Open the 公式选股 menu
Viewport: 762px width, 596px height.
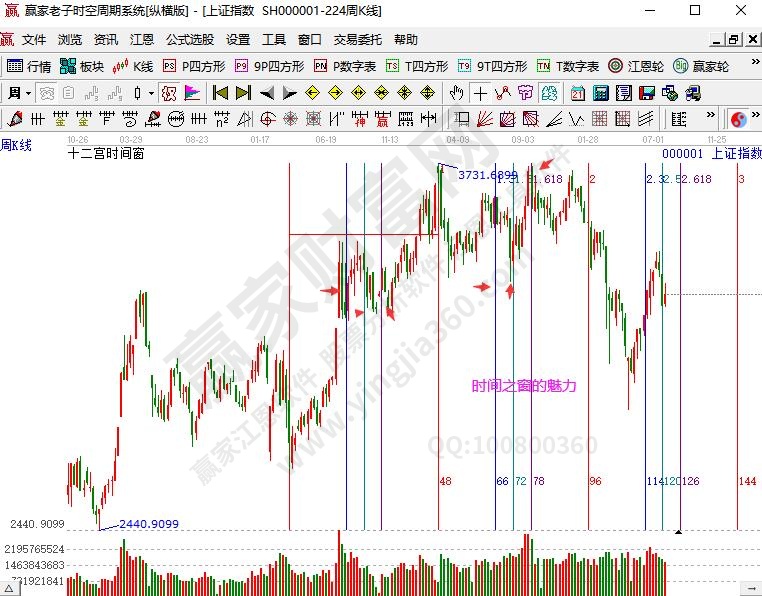click(189, 40)
